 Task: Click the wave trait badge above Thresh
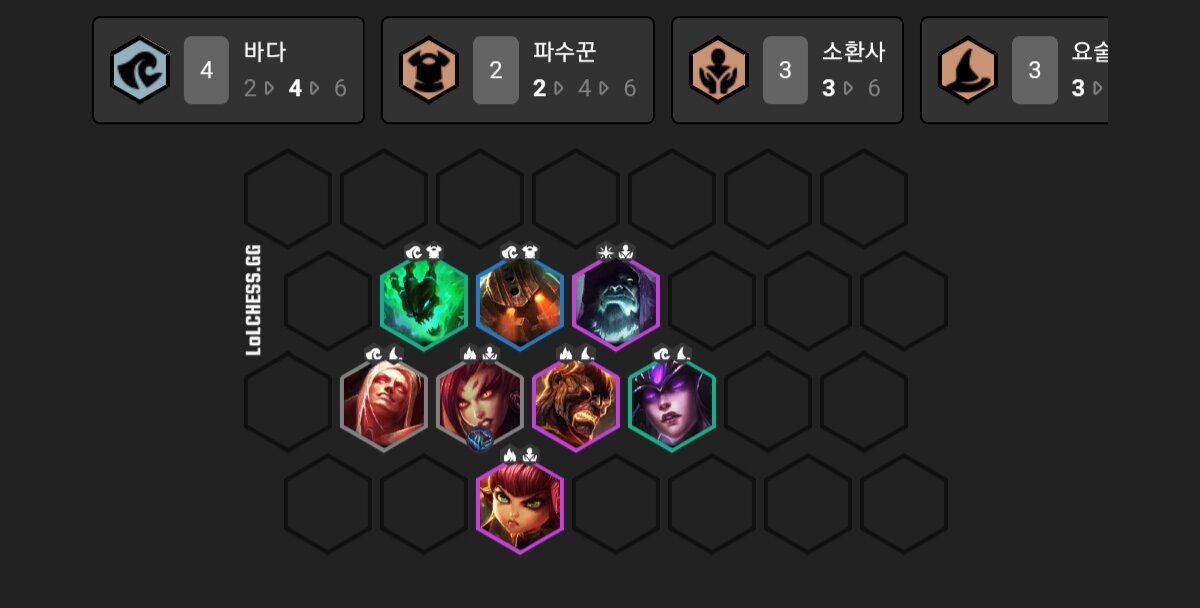[x=414, y=251]
